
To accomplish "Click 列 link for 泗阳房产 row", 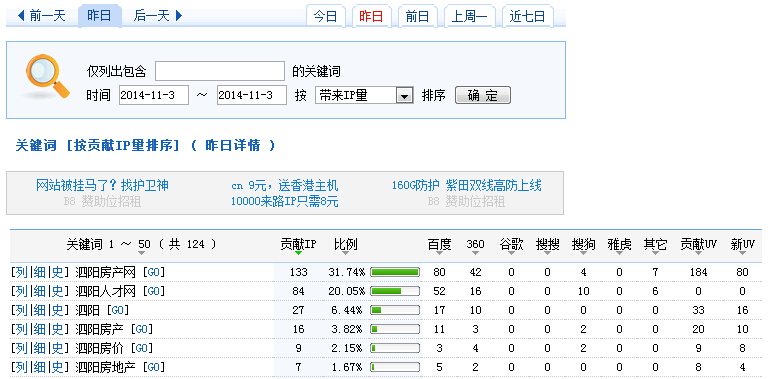I will click(x=21, y=329).
